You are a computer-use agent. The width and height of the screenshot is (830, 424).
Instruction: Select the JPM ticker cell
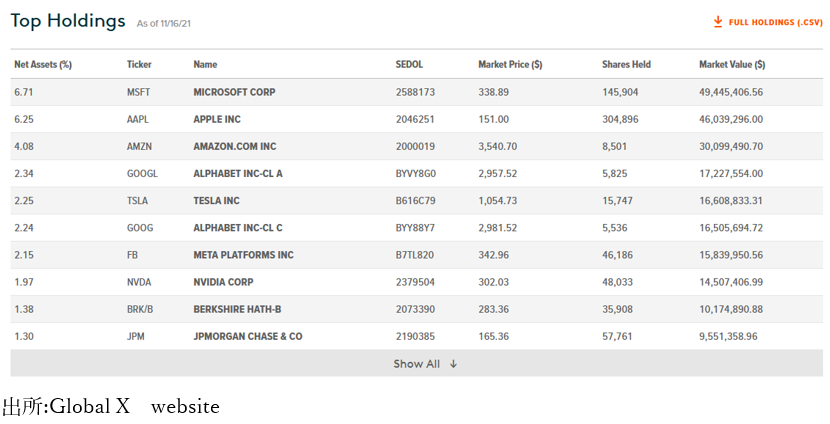point(136,336)
